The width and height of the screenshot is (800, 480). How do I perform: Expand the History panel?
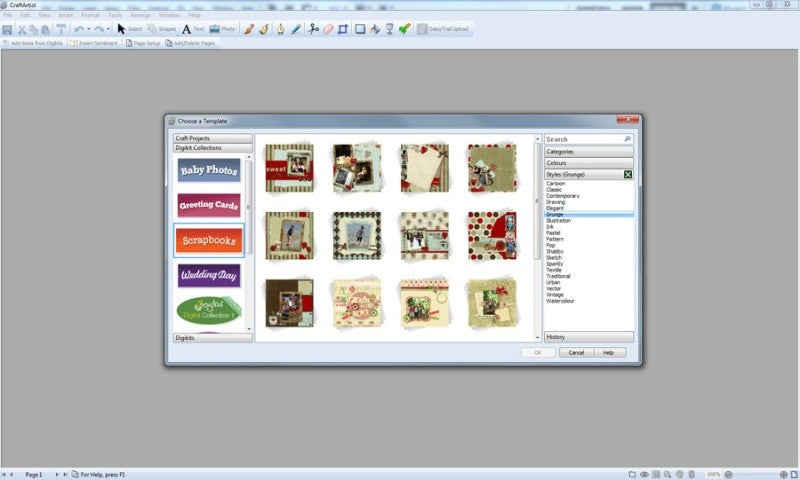coord(589,337)
